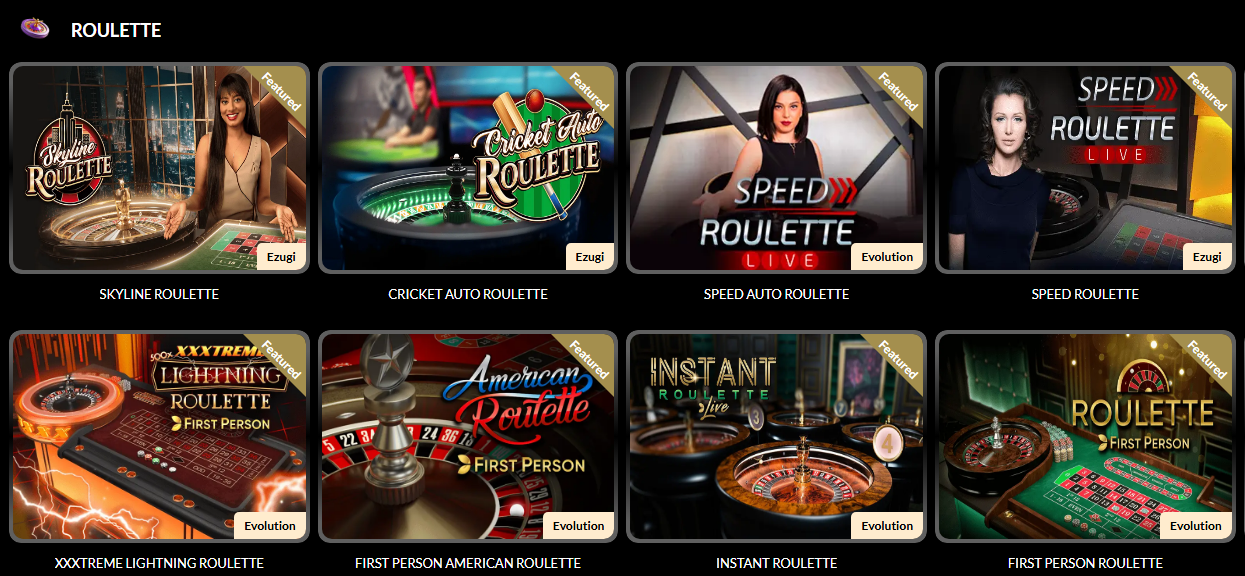The width and height of the screenshot is (1245, 576).
Task: Click the ROULETTE section heading
Action: point(116,30)
